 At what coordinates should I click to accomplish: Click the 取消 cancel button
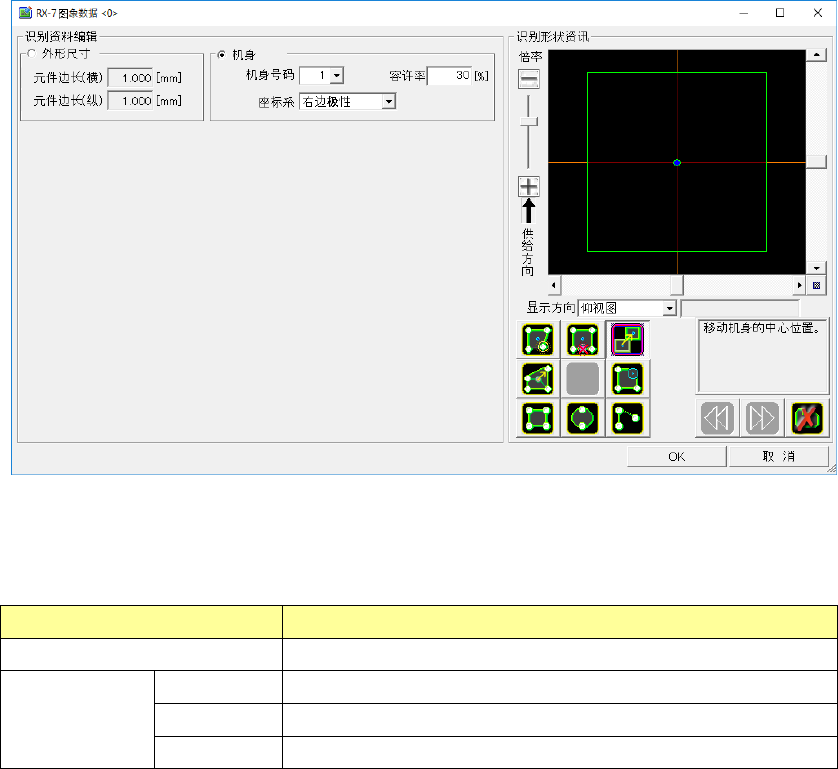click(x=778, y=456)
